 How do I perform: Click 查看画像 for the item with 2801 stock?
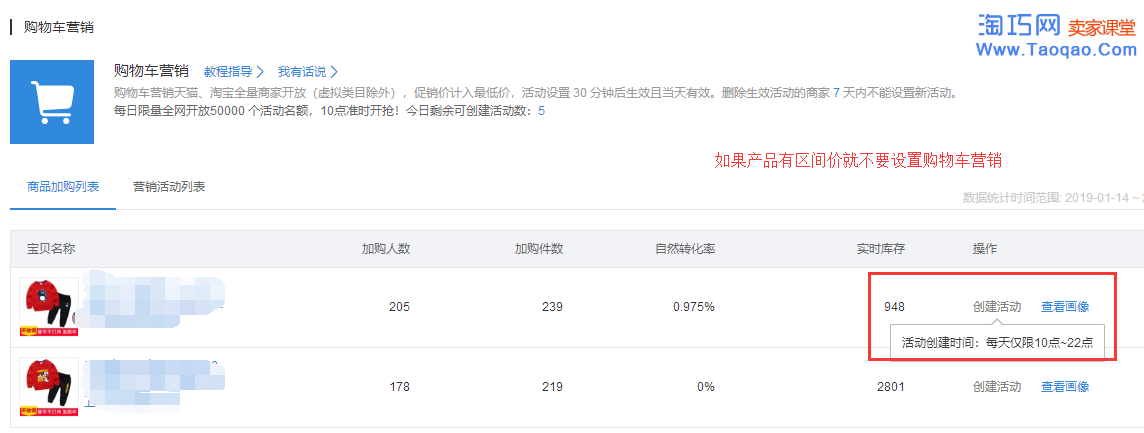tap(1065, 387)
